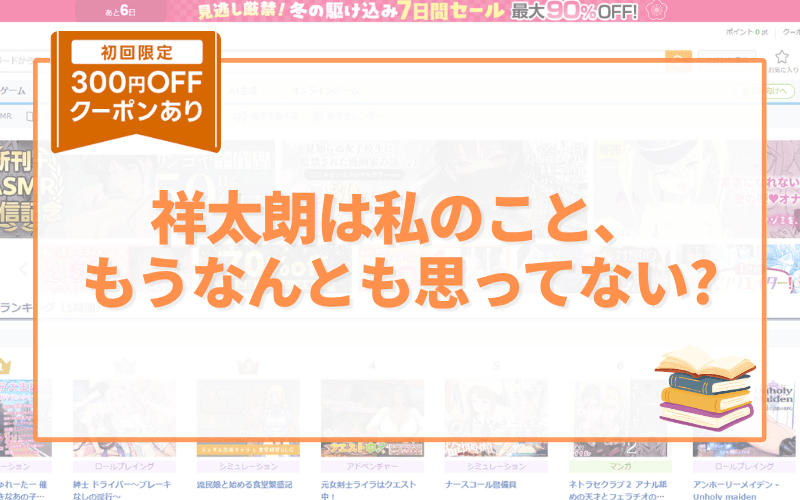This screenshot has height=500, width=800.
Task: Open the title ナースコール警備員
Action: pyautogui.click(x=480, y=485)
